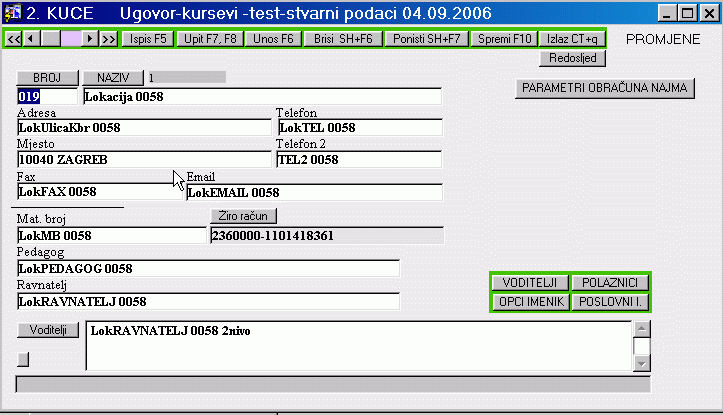The height and width of the screenshot is (415, 723).
Task: Open Upit F7, F8 query
Action: 210,39
